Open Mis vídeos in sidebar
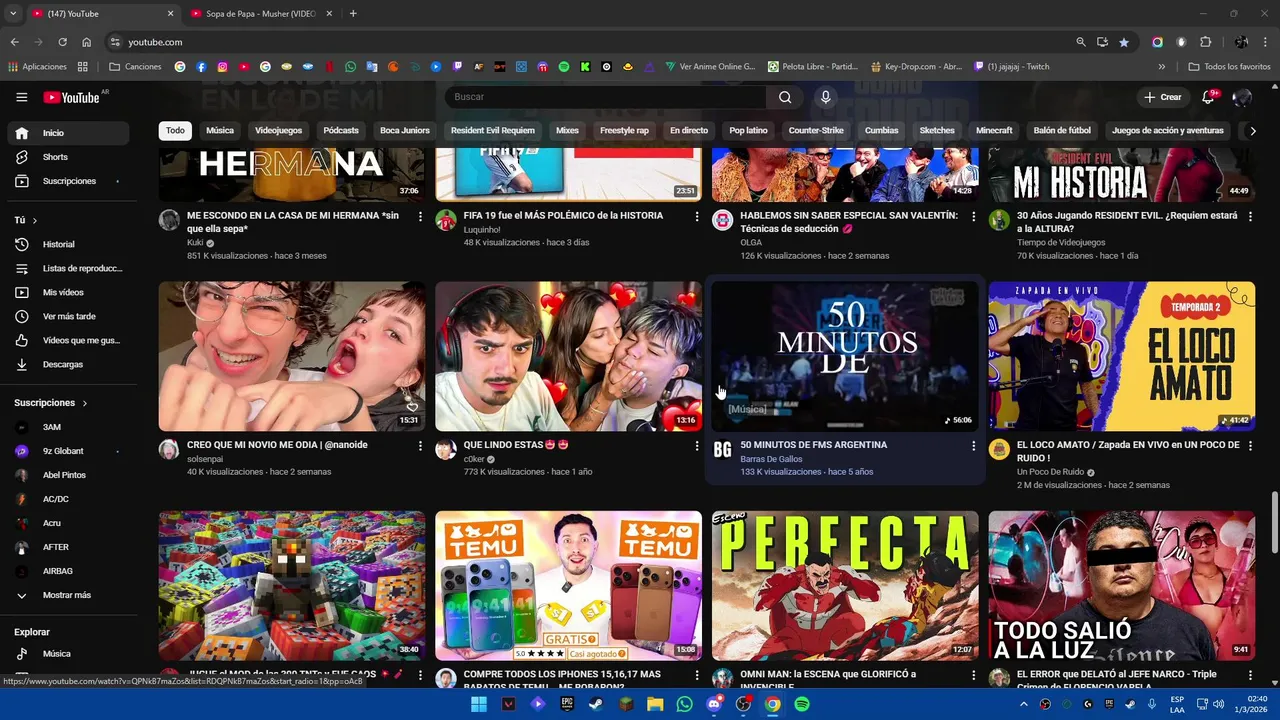The height and width of the screenshot is (720, 1280). pyautogui.click(x=68, y=292)
